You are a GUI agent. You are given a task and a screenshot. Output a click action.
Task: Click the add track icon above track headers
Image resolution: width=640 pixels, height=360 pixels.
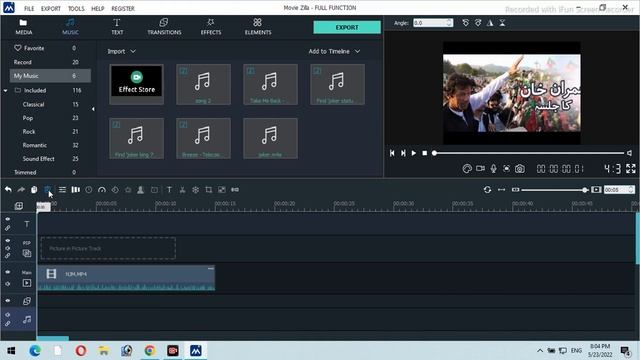click(19, 206)
